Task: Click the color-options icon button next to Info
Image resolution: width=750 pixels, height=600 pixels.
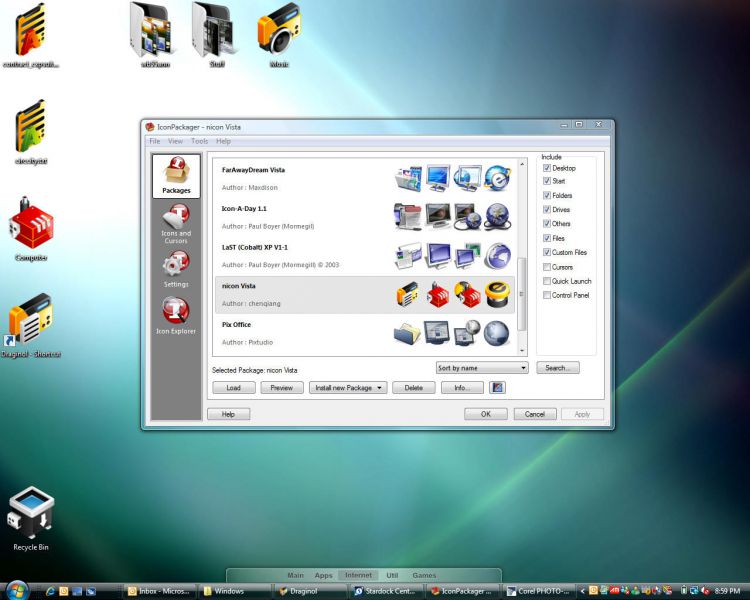Action: 497,388
